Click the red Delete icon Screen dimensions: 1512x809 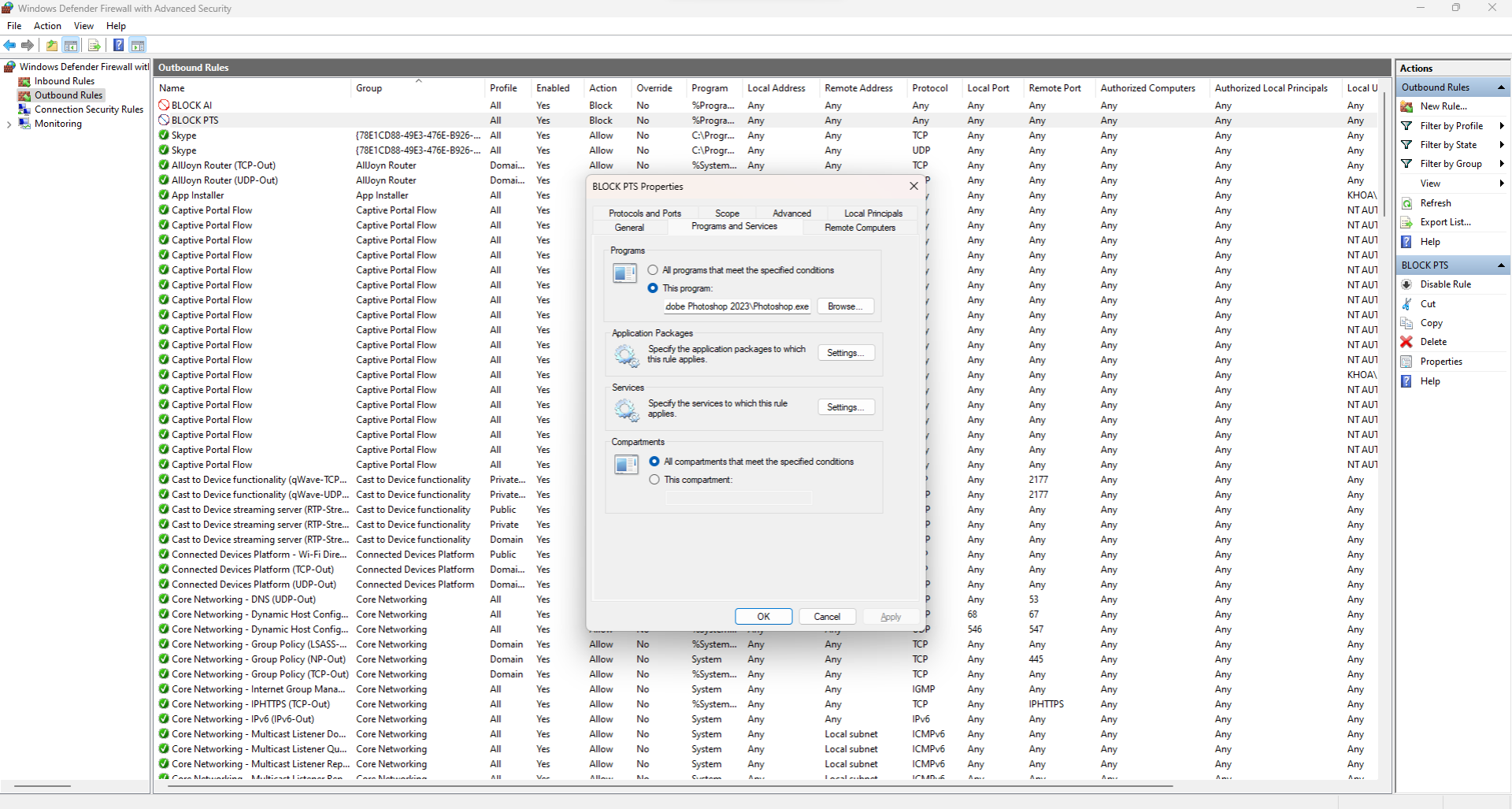point(1406,342)
